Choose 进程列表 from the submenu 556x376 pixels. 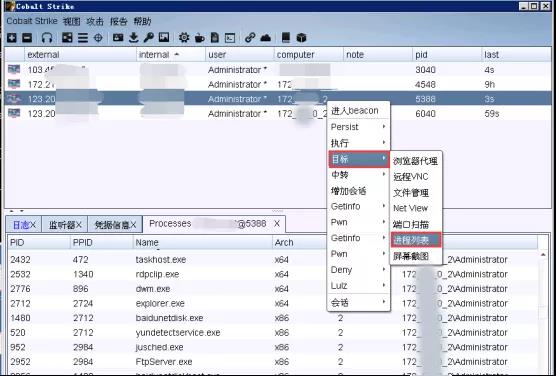[416, 240]
